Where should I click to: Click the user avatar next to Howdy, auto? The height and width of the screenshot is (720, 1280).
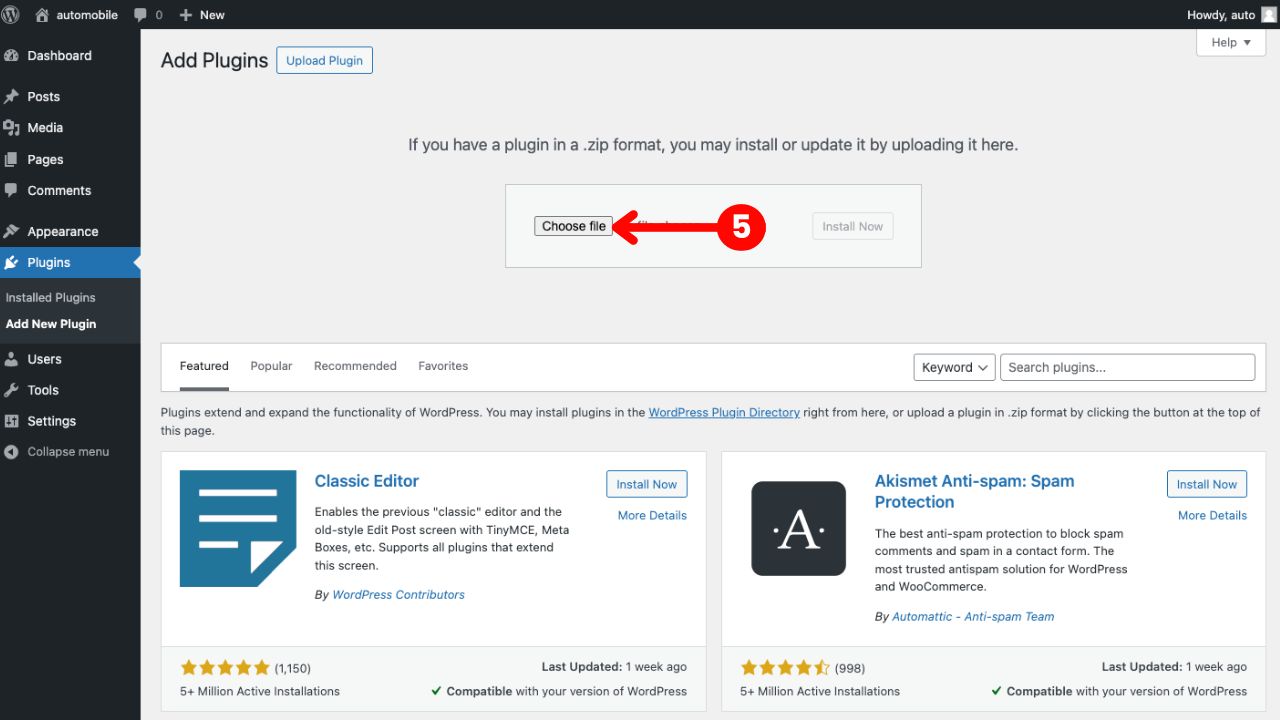(x=1268, y=15)
